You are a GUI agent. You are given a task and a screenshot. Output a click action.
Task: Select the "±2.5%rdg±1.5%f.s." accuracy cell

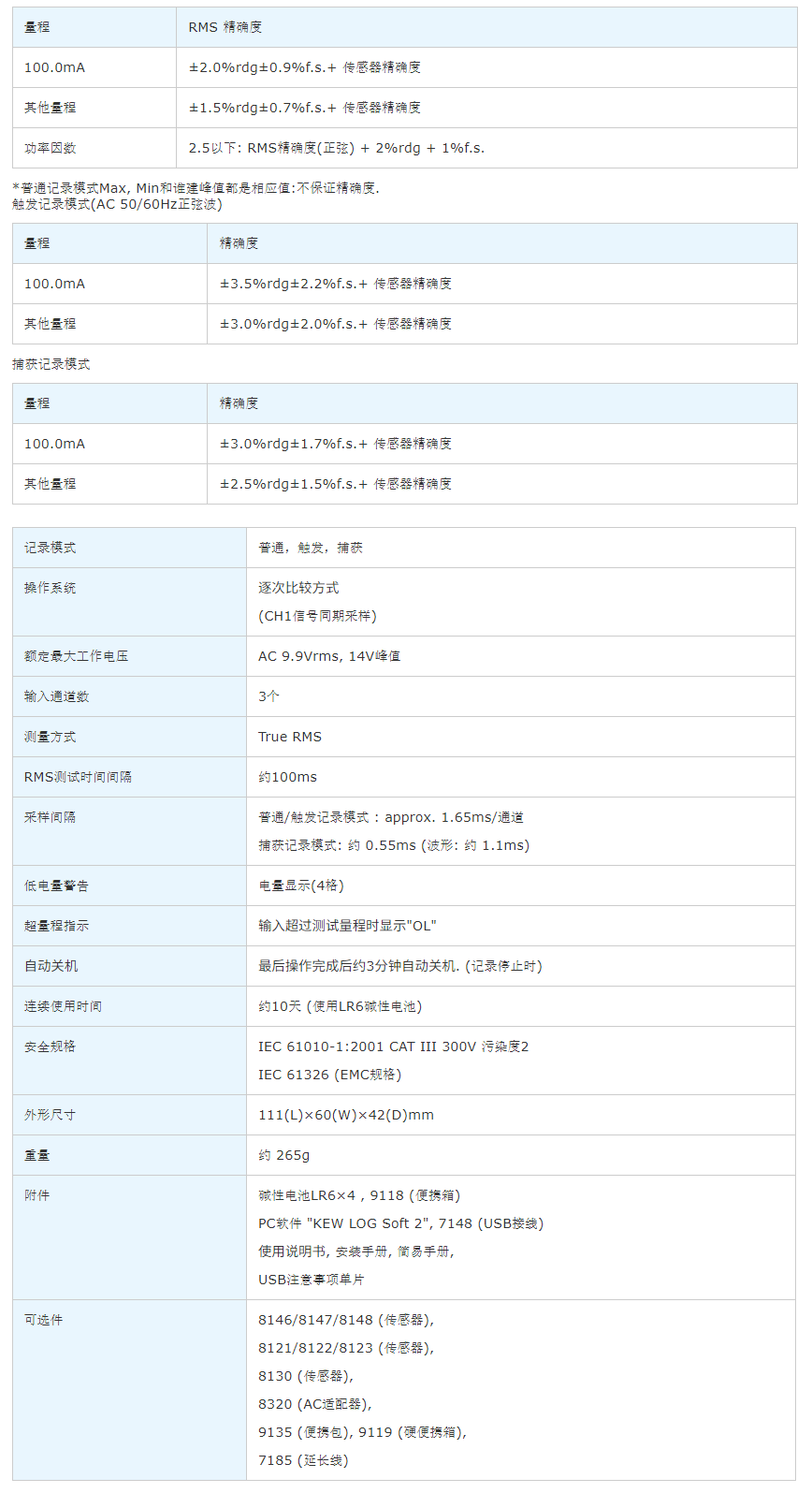tap(335, 484)
